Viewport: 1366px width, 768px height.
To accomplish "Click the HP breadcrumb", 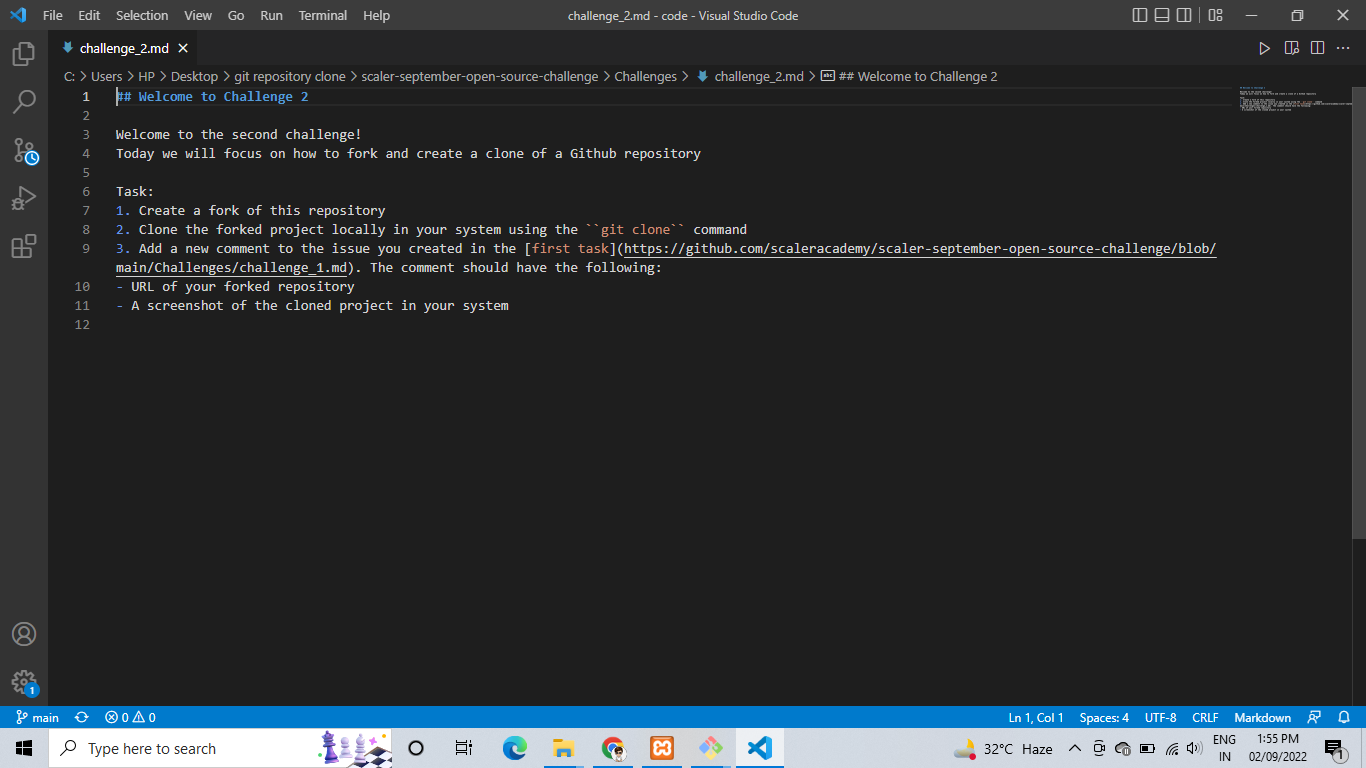I will (x=147, y=76).
